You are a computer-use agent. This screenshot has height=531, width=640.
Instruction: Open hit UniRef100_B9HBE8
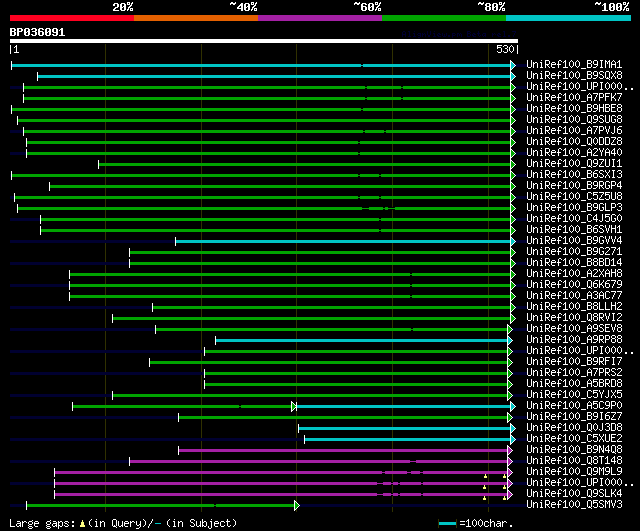click(574, 109)
